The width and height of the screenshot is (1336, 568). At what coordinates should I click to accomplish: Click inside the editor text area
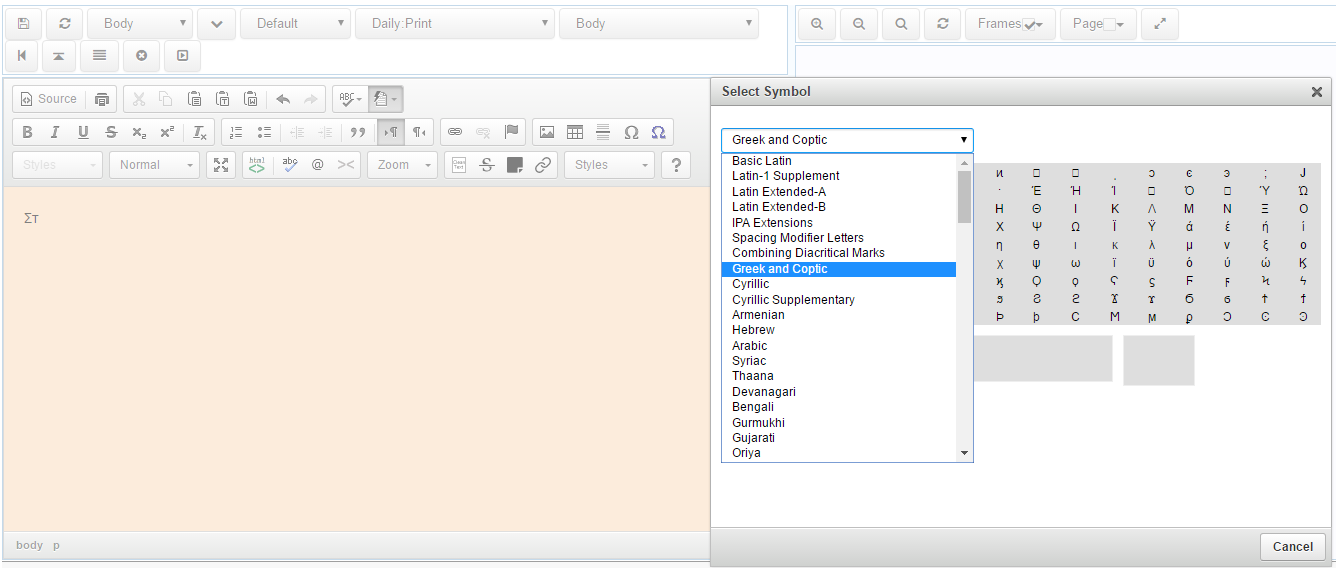click(x=356, y=358)
